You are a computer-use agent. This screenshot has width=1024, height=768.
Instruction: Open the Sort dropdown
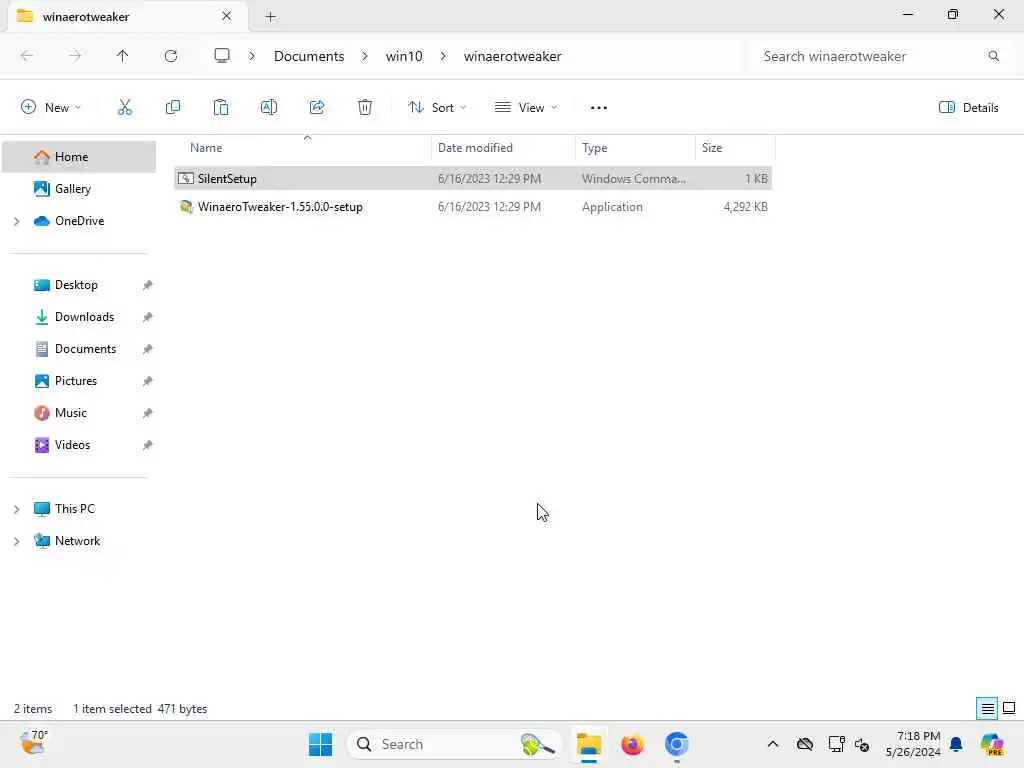pos(437,108)
